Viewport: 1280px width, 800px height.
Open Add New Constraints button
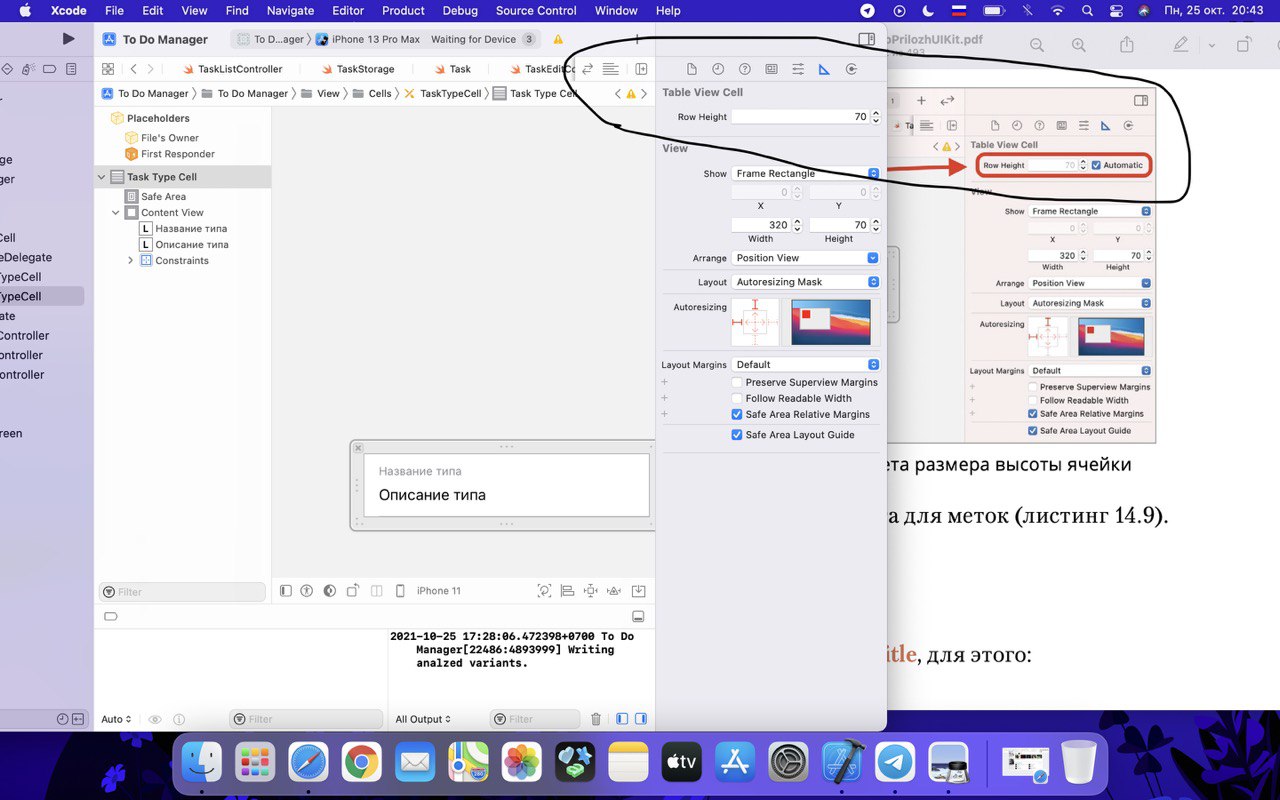click(591, 591)
